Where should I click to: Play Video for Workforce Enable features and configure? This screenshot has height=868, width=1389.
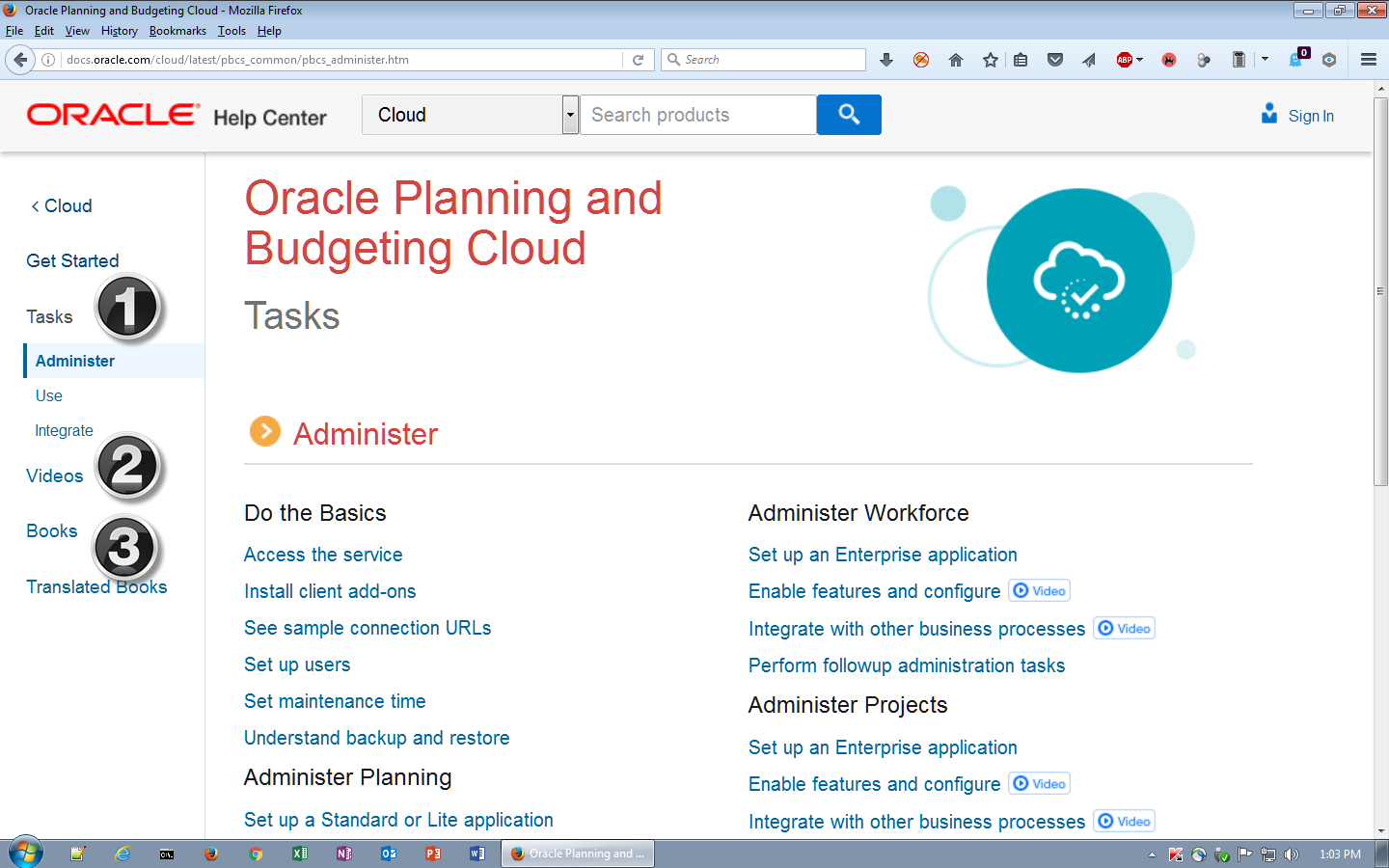(1039, 590)
